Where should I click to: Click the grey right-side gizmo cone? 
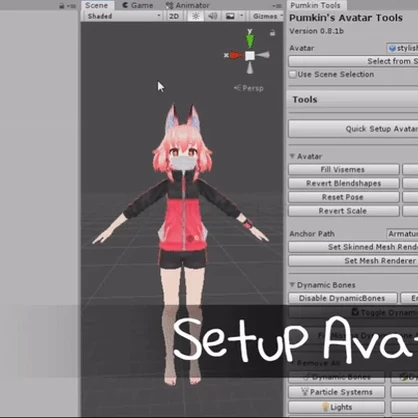pos(263,55)
